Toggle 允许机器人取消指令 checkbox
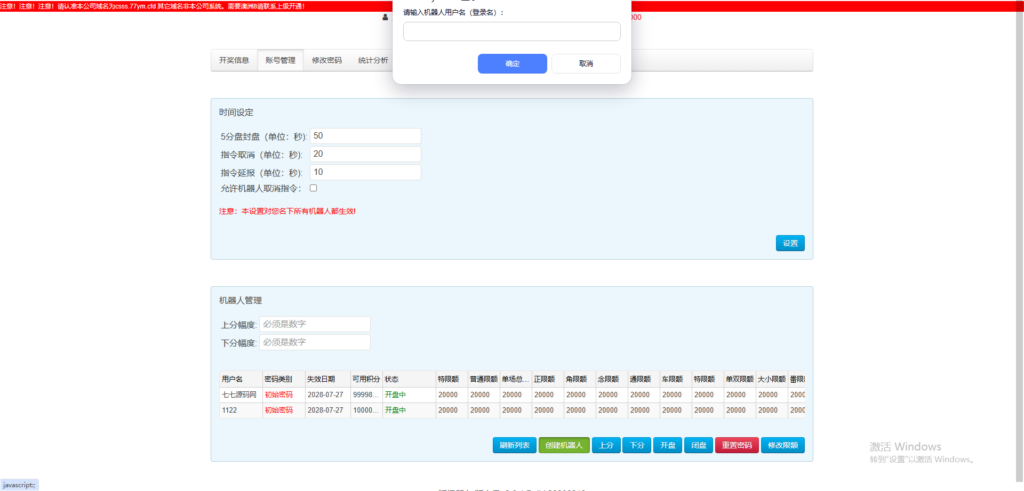Viewport: 1024px width, 491px height. coord(313,188)
